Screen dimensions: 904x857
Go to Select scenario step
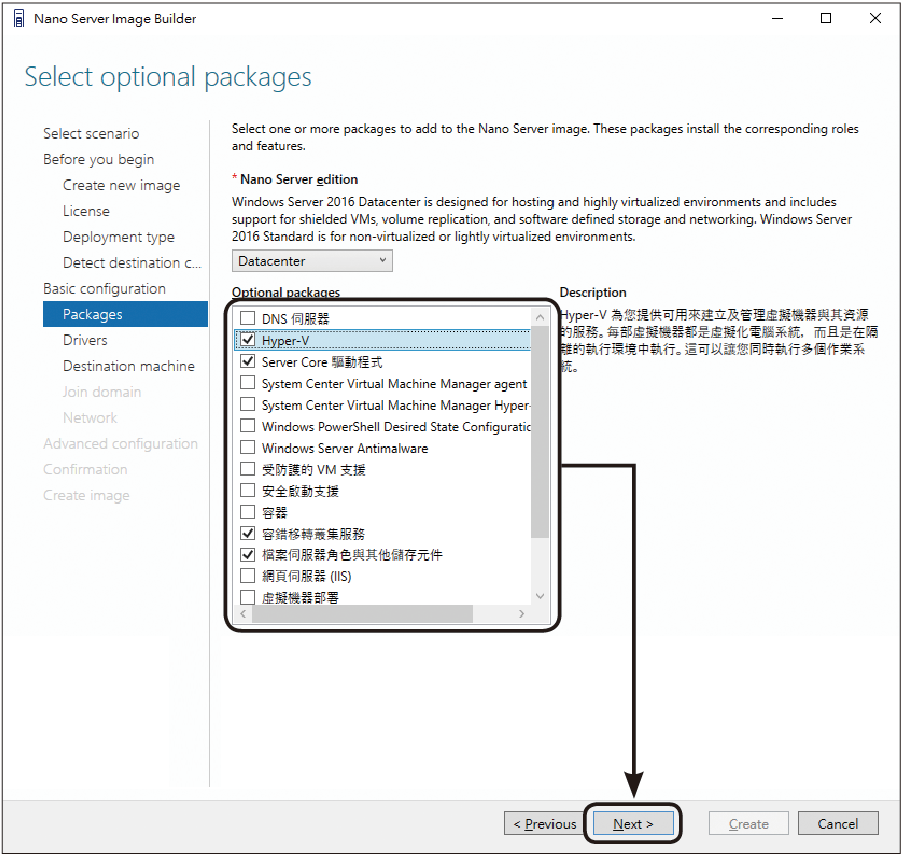tap(91, 134)
